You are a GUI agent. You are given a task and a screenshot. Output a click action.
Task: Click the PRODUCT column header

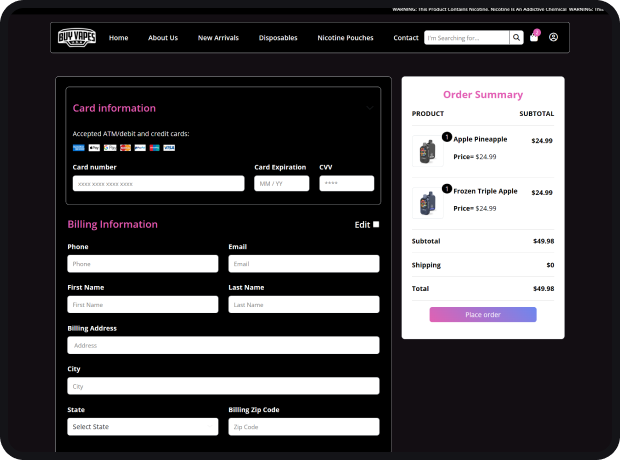click(x=428, y=114)
